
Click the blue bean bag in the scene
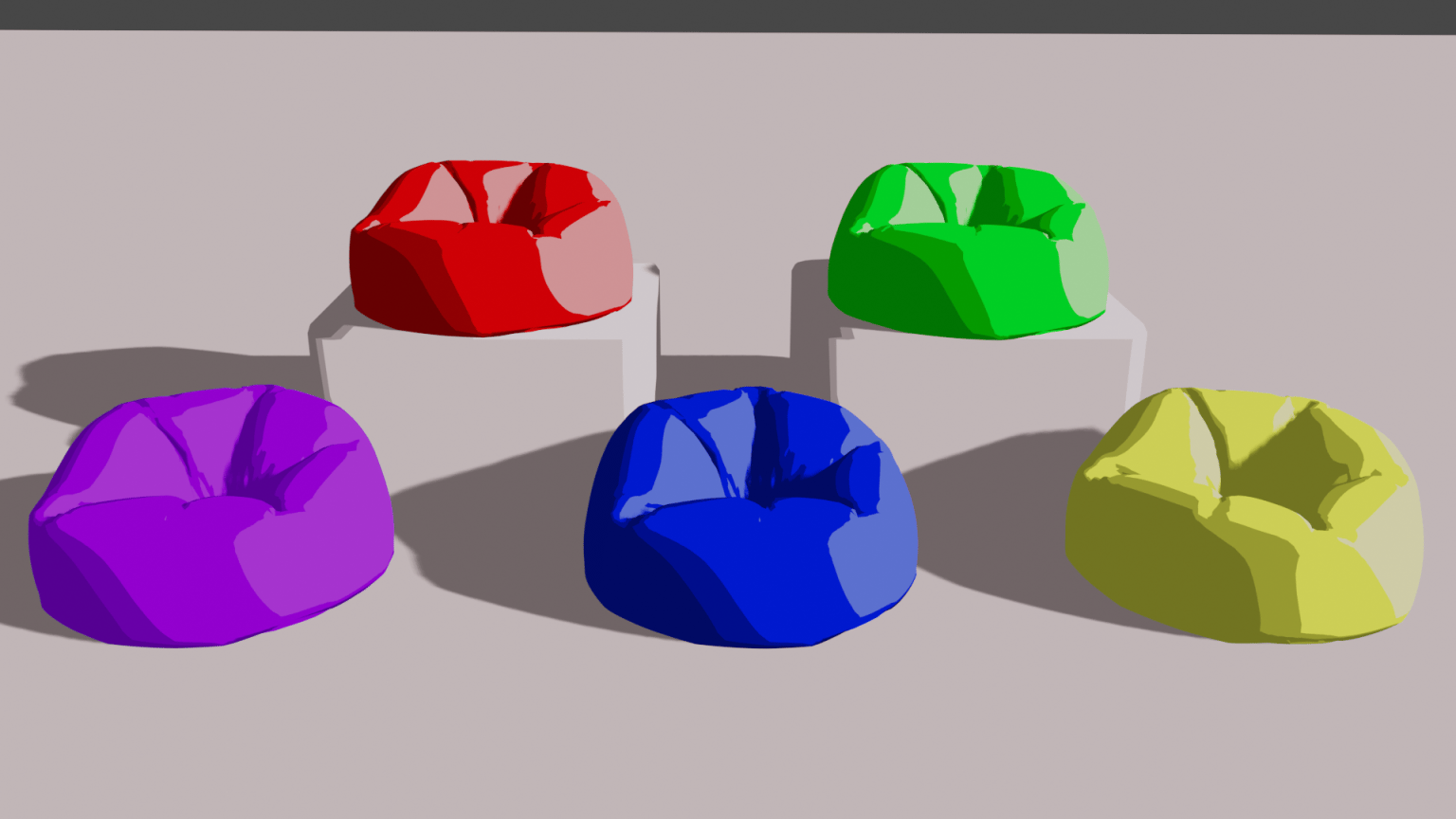(x=751, y=518)
